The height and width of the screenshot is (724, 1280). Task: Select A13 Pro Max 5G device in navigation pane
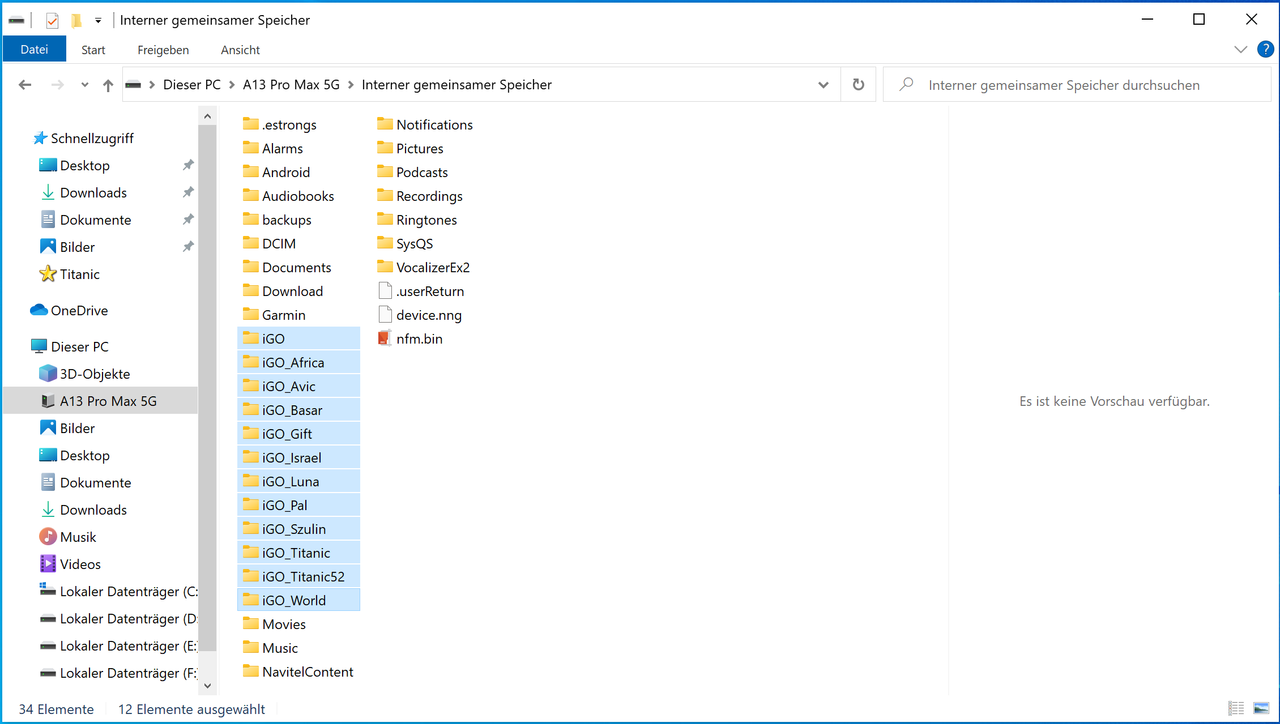(x=108, y=400)
